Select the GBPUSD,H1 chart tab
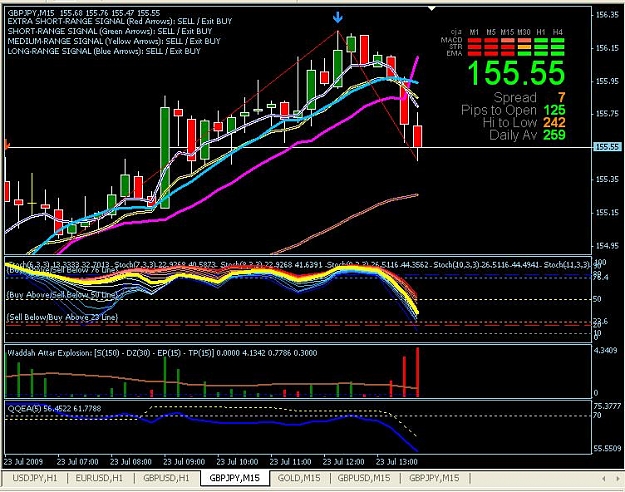This screenshot has height=492, width=625. [x=166, y=478]
